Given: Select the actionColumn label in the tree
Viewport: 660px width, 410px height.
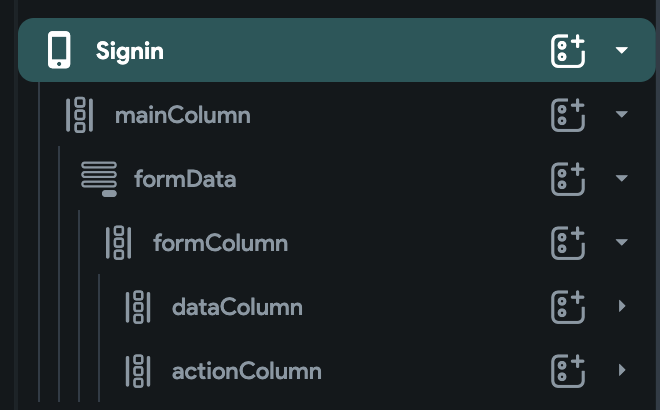Looking at the screenshot, I should (246, 371).
